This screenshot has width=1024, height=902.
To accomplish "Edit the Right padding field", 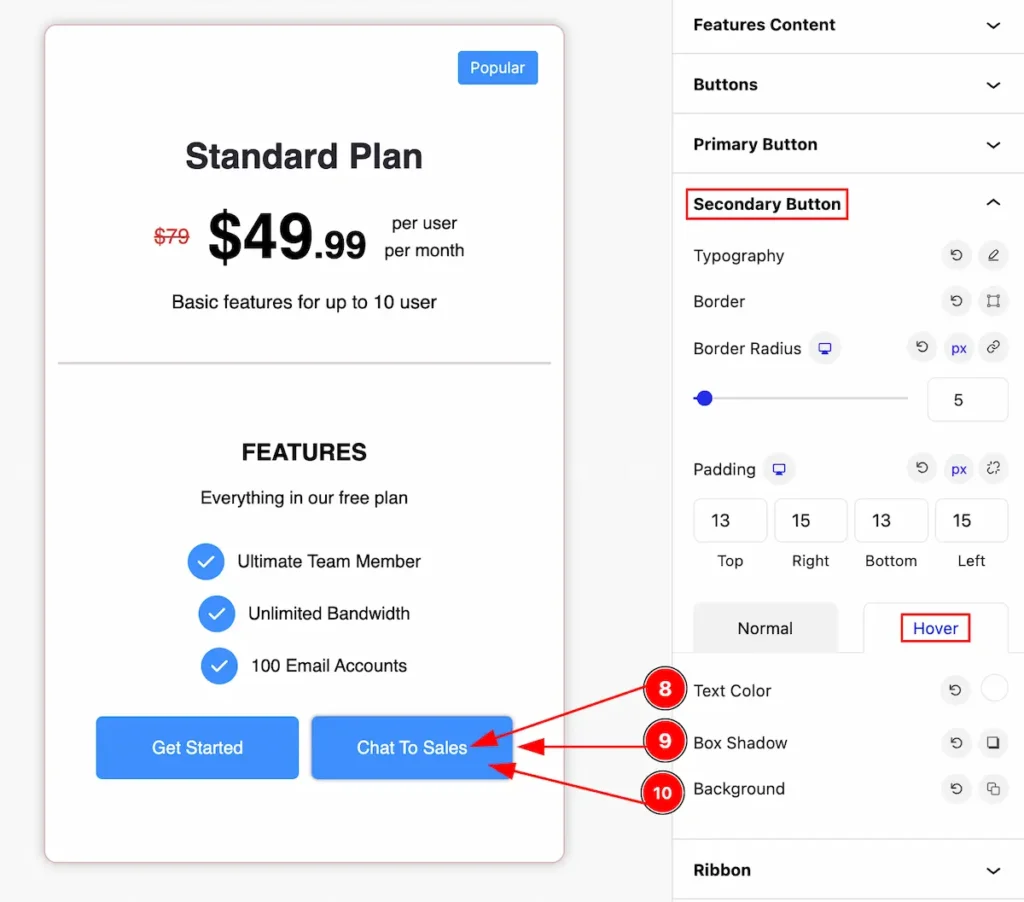I will pos(810,521).
